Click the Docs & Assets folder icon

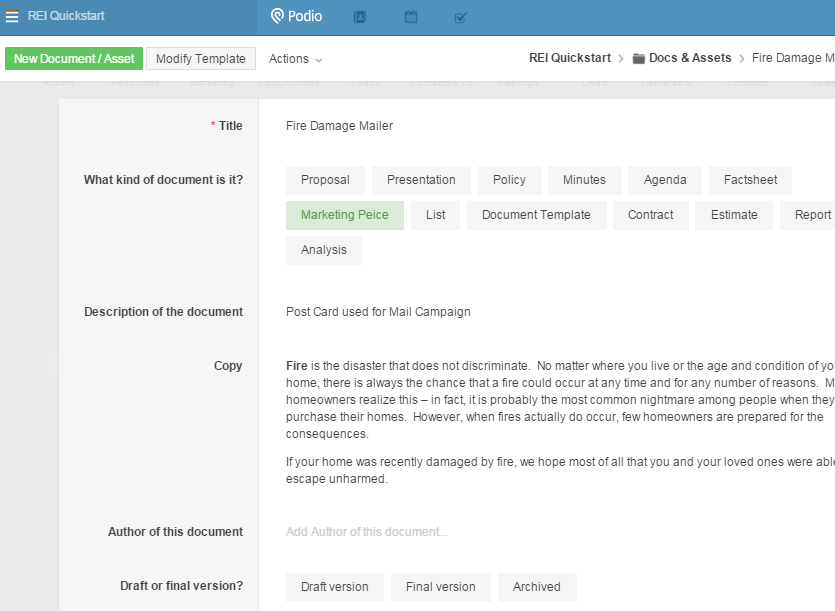pos(639,59)
